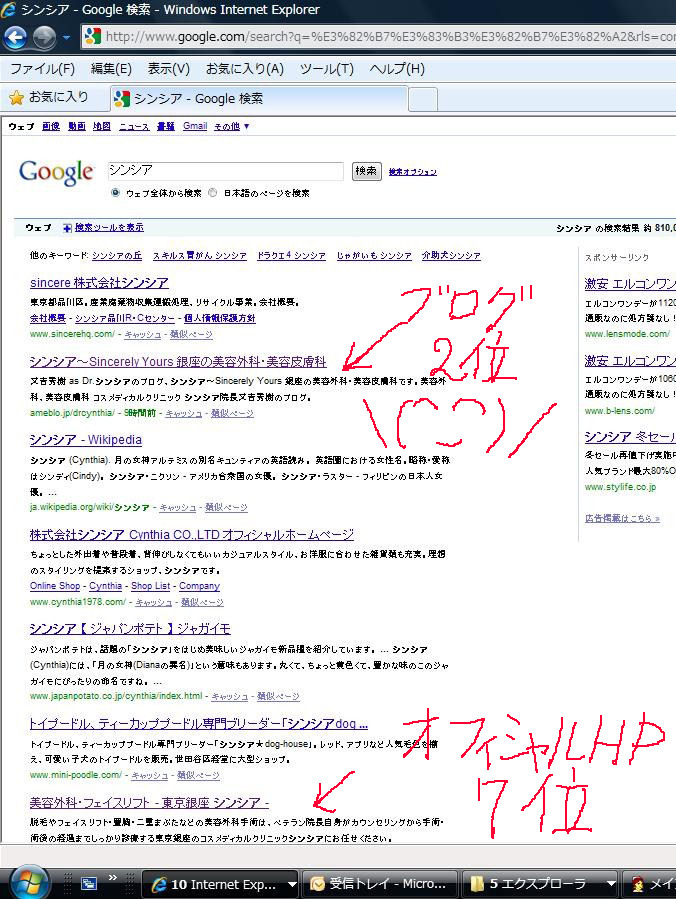Expand the quick launch chevron
The image size is (676, 899).
pos(112,877)
